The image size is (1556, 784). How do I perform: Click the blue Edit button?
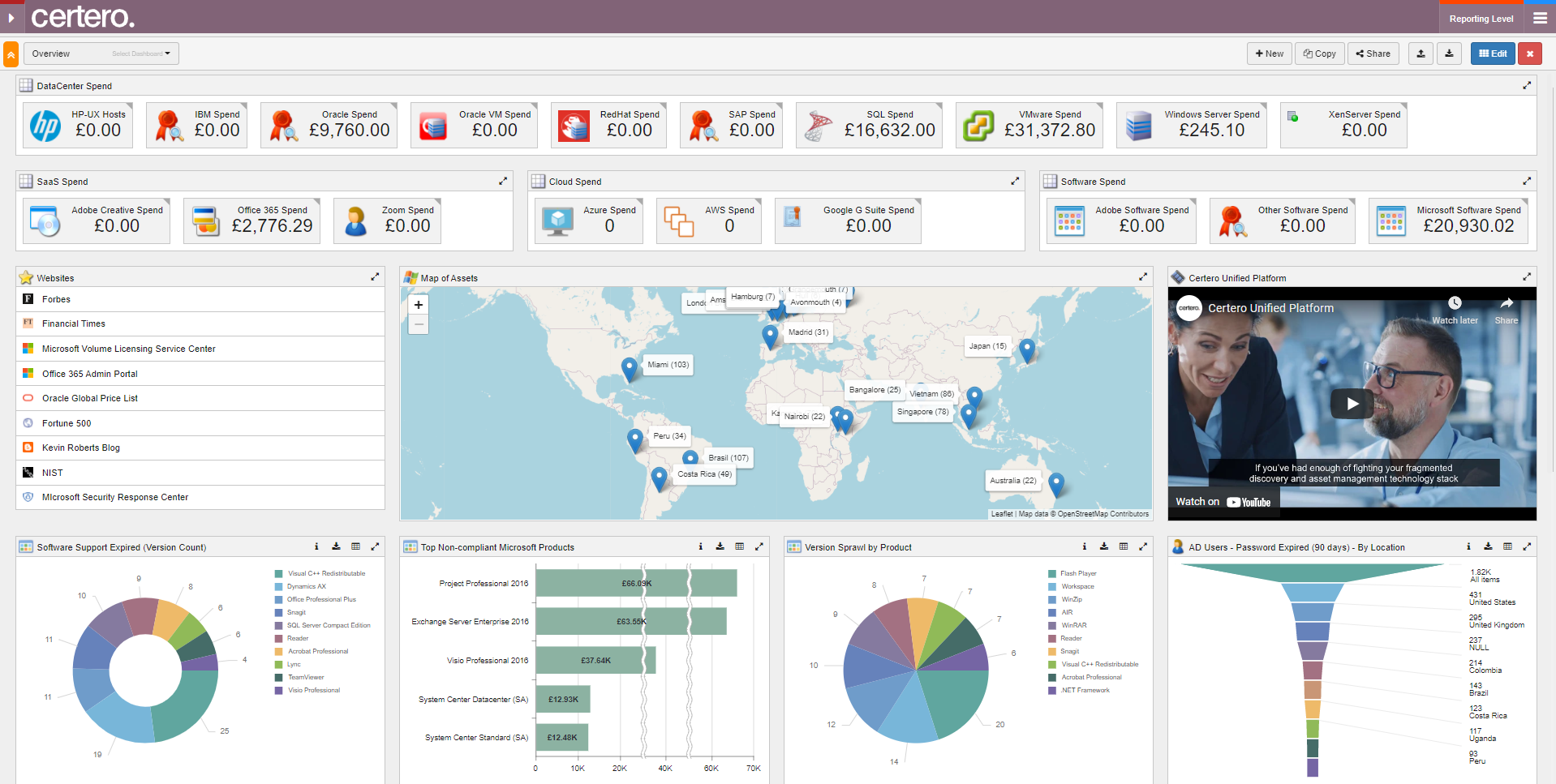(x=1493, y=54)
